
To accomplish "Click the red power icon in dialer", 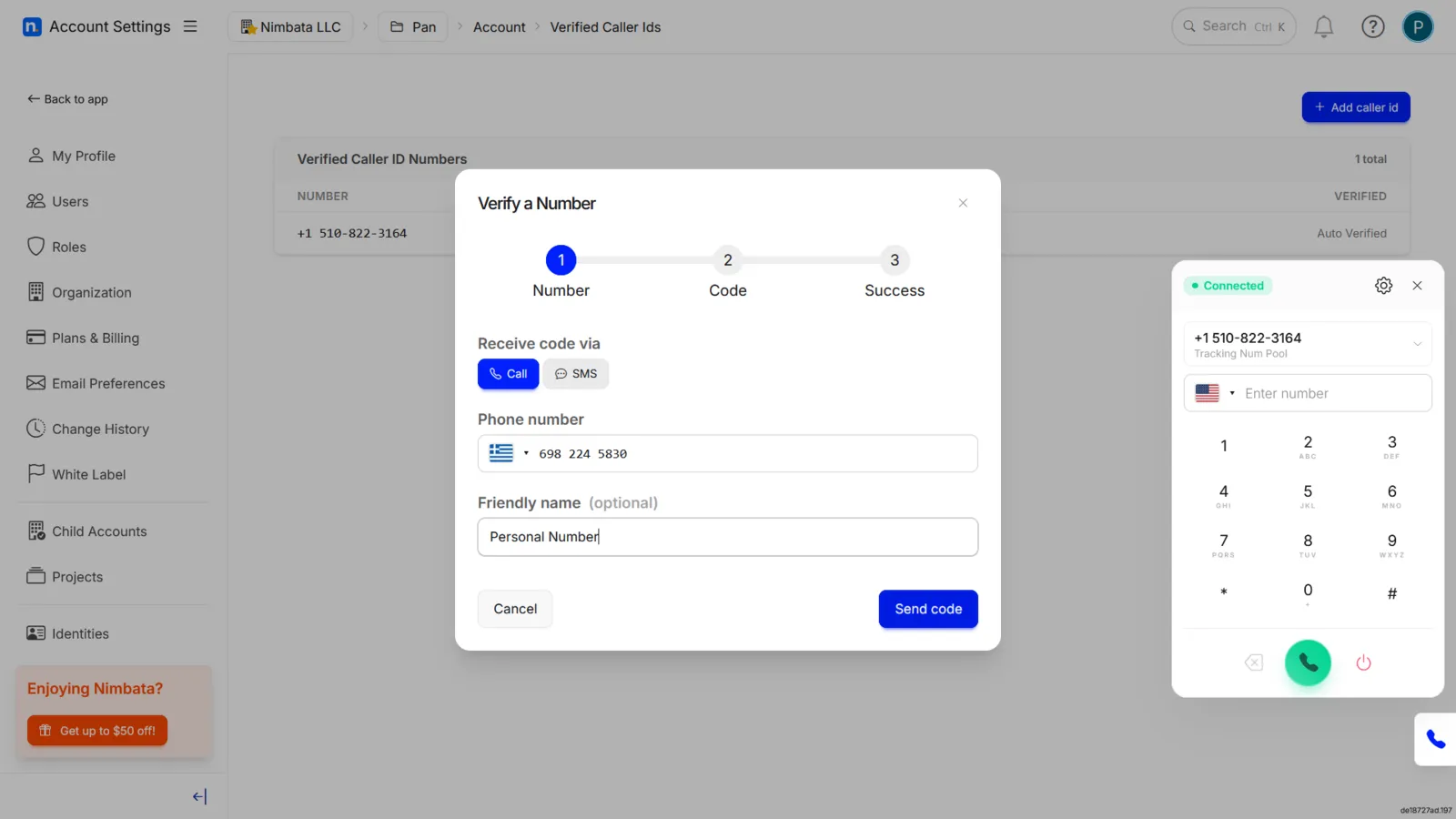I will (1363, 662).
